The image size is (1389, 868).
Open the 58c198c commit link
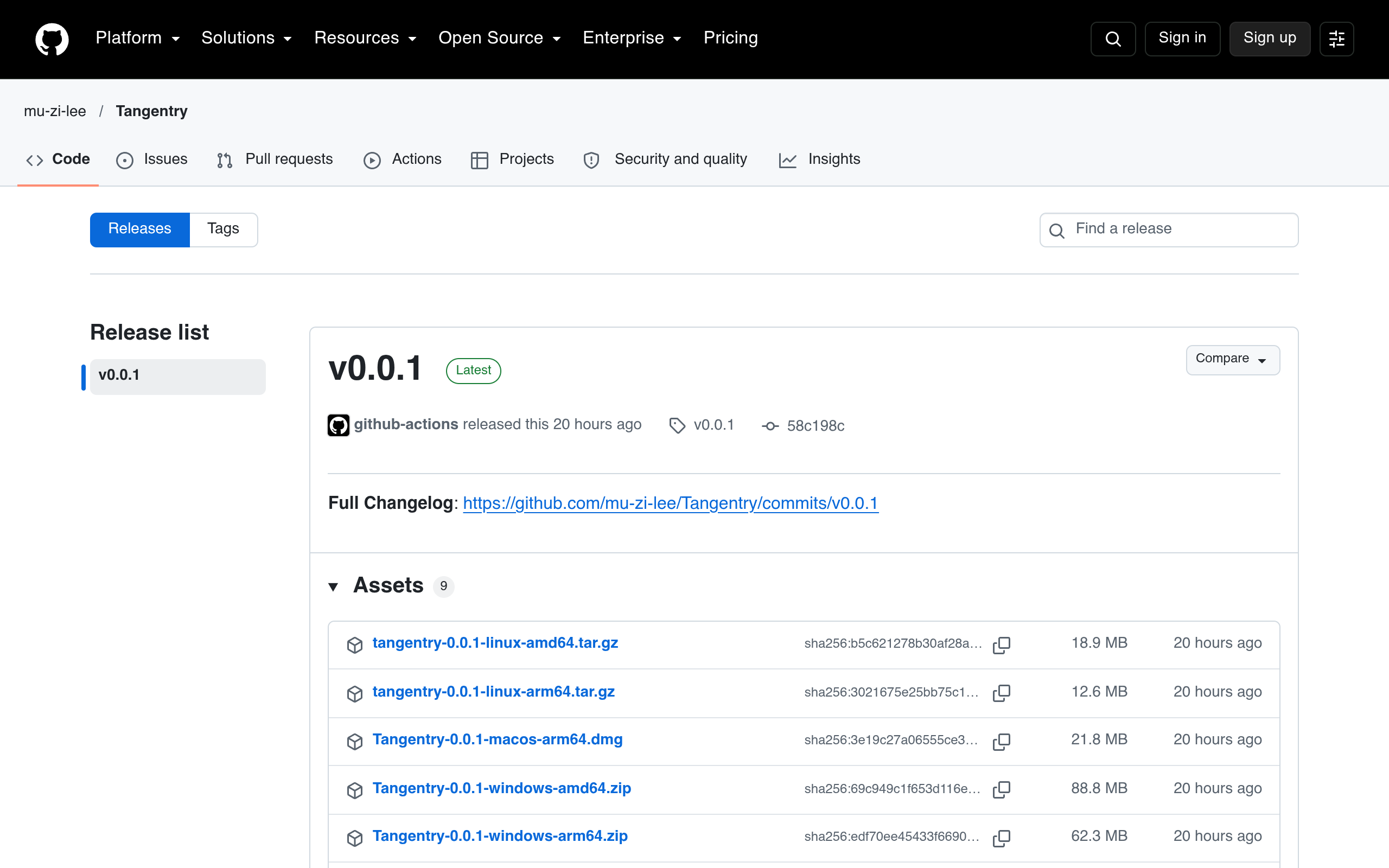click(815, 426)
